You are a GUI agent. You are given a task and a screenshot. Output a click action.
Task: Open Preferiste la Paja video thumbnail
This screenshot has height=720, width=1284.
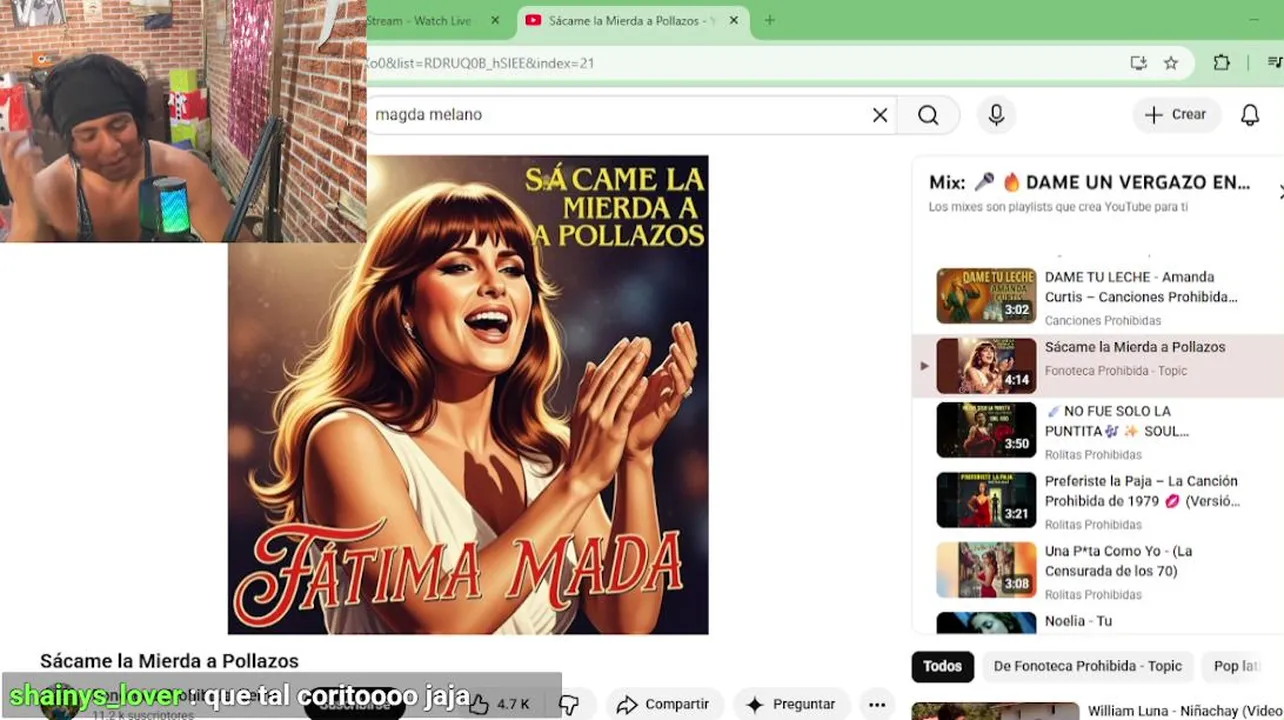[986, 500]
